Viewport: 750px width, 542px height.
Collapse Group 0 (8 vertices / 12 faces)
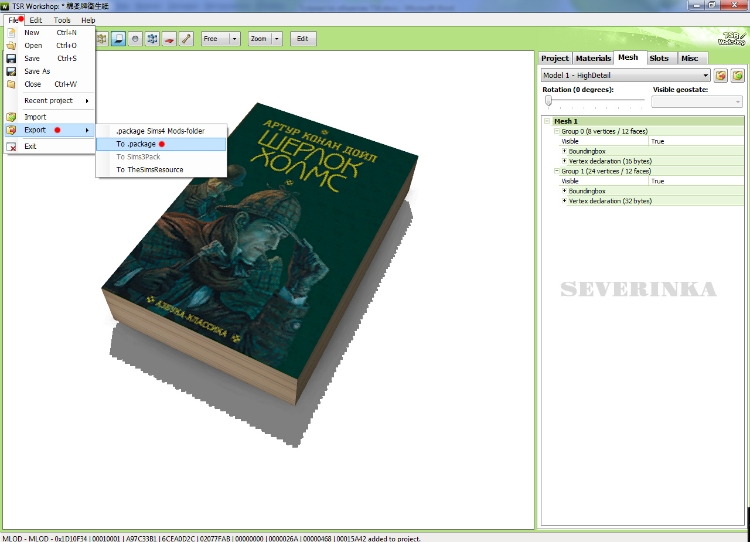pyautogui.click(x=557, y=131)
